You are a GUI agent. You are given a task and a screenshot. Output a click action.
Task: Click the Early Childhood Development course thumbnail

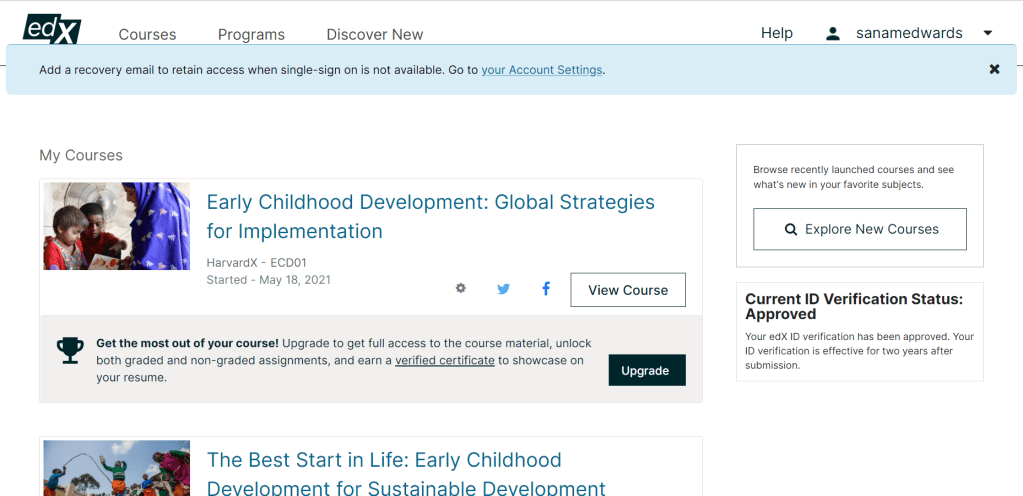pyautogui.click(x=117, y=226)
